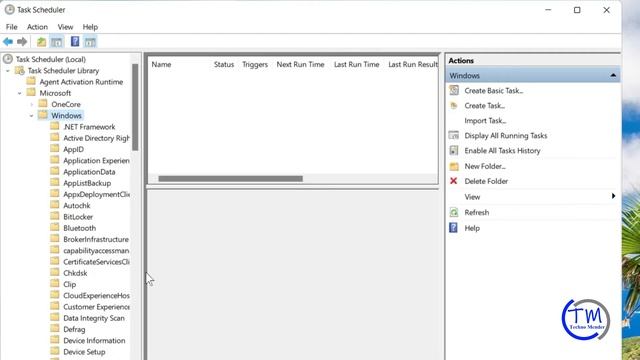Viewport: 640px width, 360px height.
Task: Click Display All Running Tasks action
Action: pos(506,136)
